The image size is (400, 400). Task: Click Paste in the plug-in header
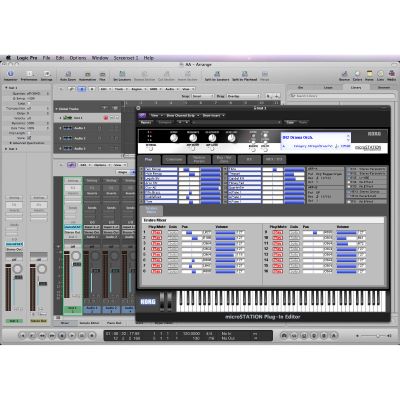303,122
